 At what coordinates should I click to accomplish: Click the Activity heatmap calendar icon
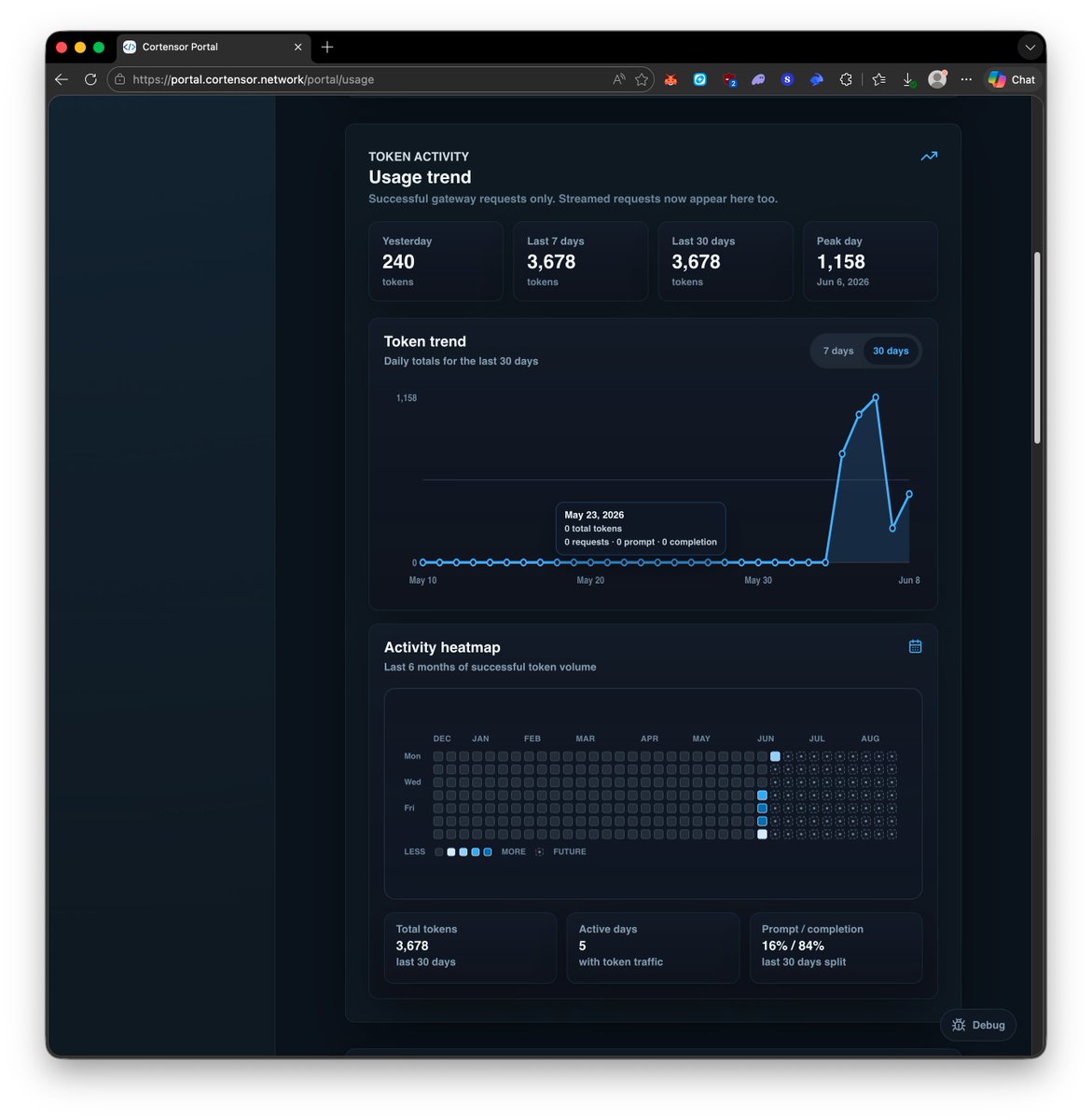click(x=916, y=646)
